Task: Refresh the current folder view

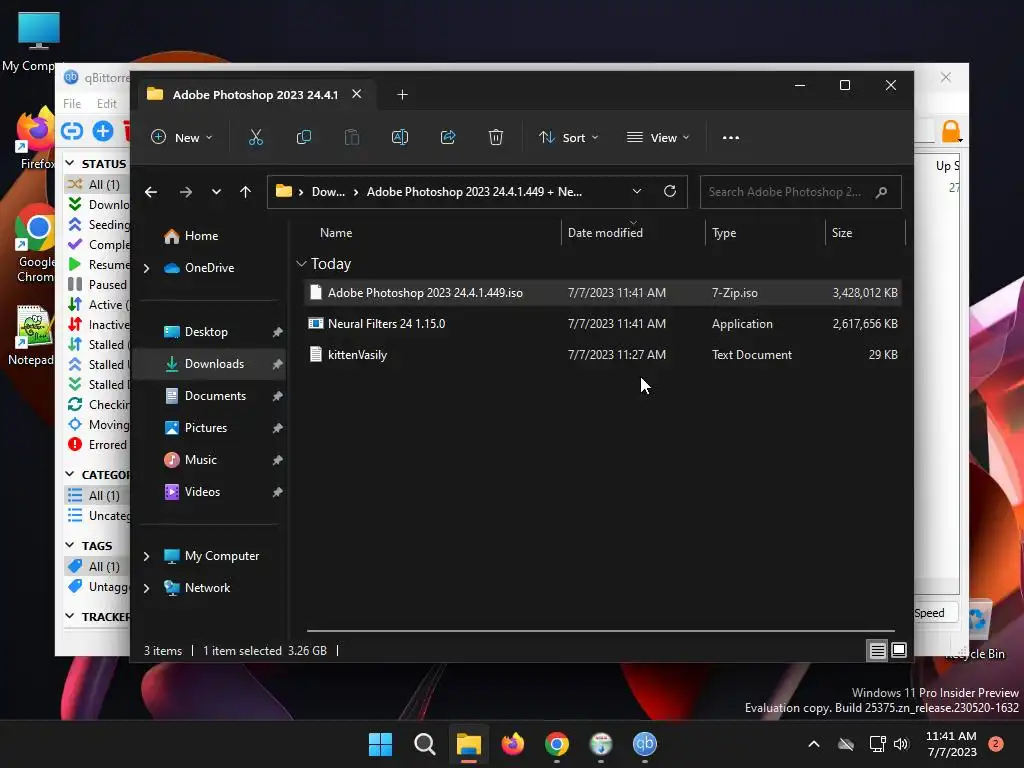Action: point(669,191)
